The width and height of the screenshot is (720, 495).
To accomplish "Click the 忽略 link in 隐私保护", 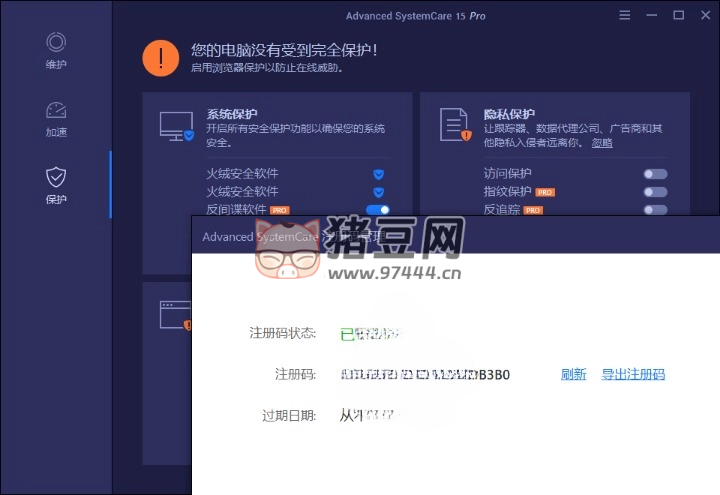I will (x=601, y=143).
